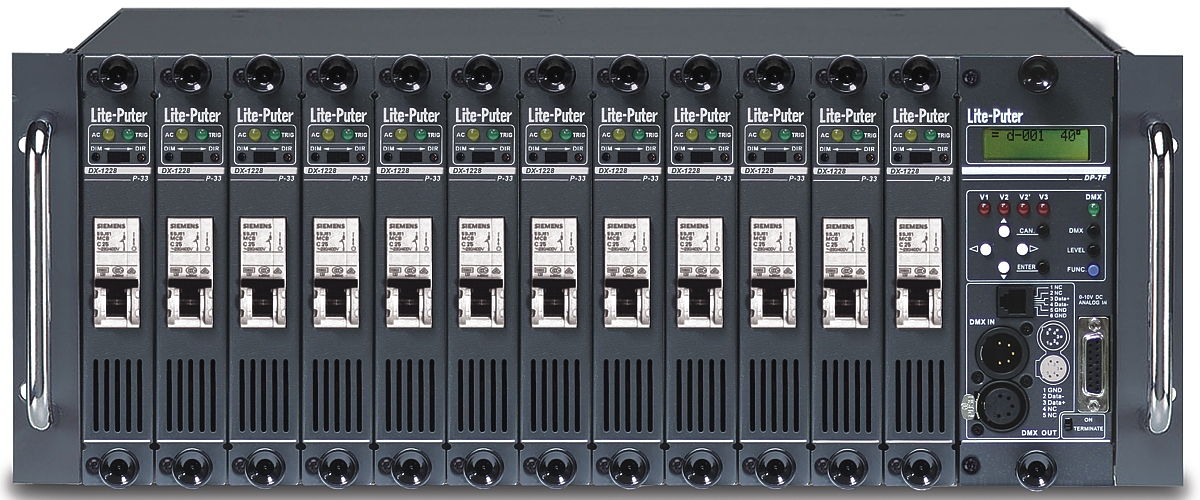Select the DP-7F model label

point(1095,176)
